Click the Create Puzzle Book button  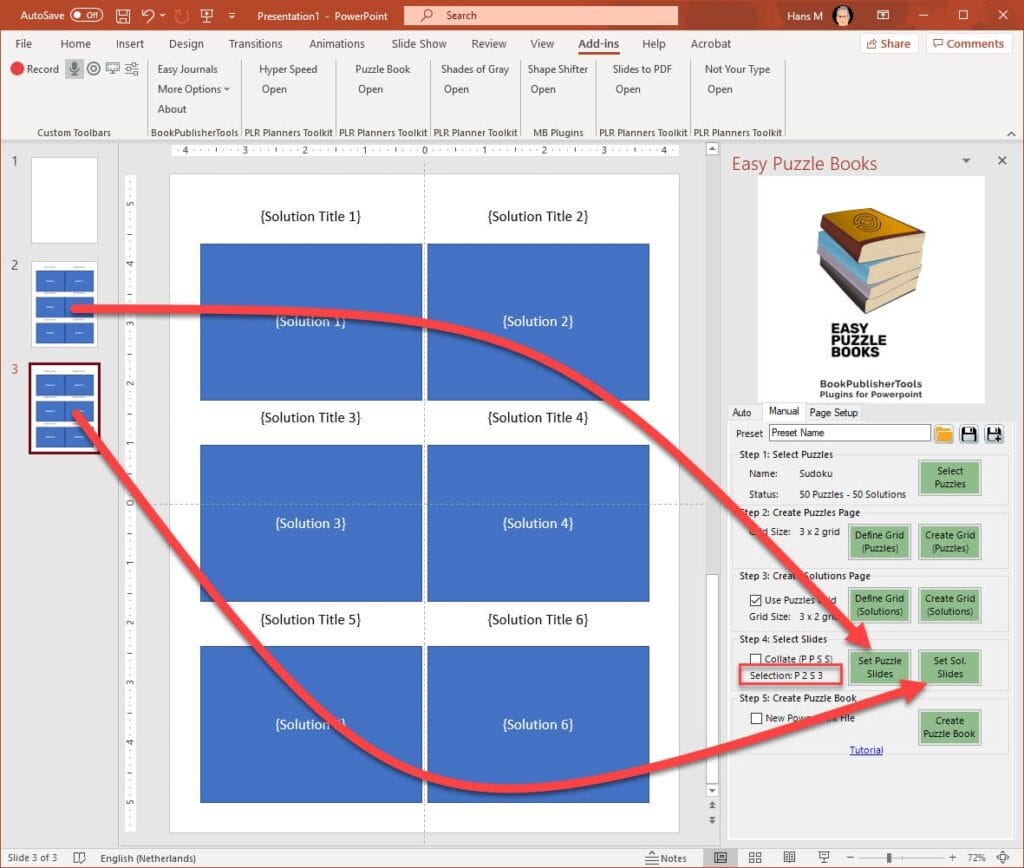(x=949, y=727)
